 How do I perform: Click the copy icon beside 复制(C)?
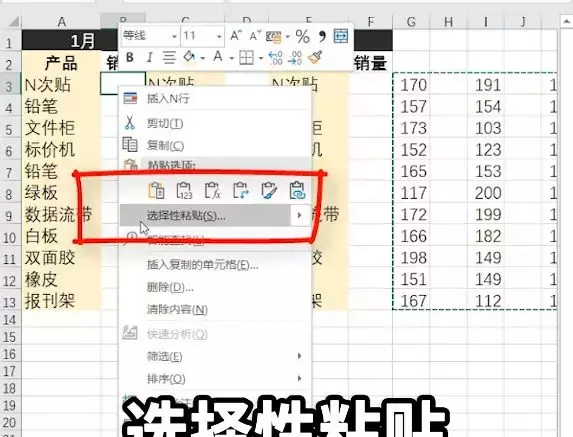pyautogui.click(x=130, y=144)
